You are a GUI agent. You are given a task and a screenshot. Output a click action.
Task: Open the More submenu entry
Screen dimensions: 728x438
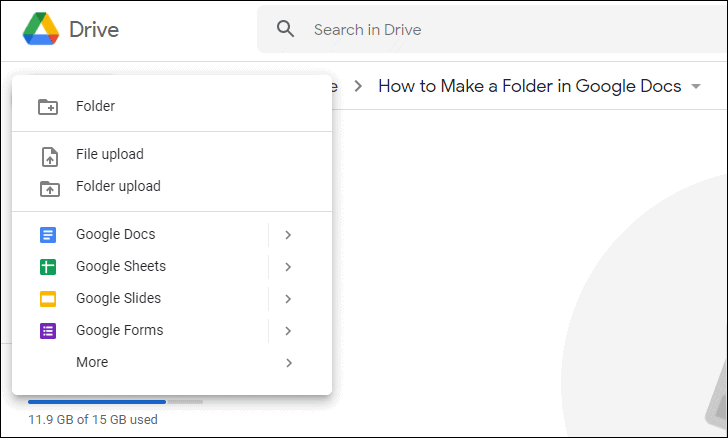click(x=172, y=362)
